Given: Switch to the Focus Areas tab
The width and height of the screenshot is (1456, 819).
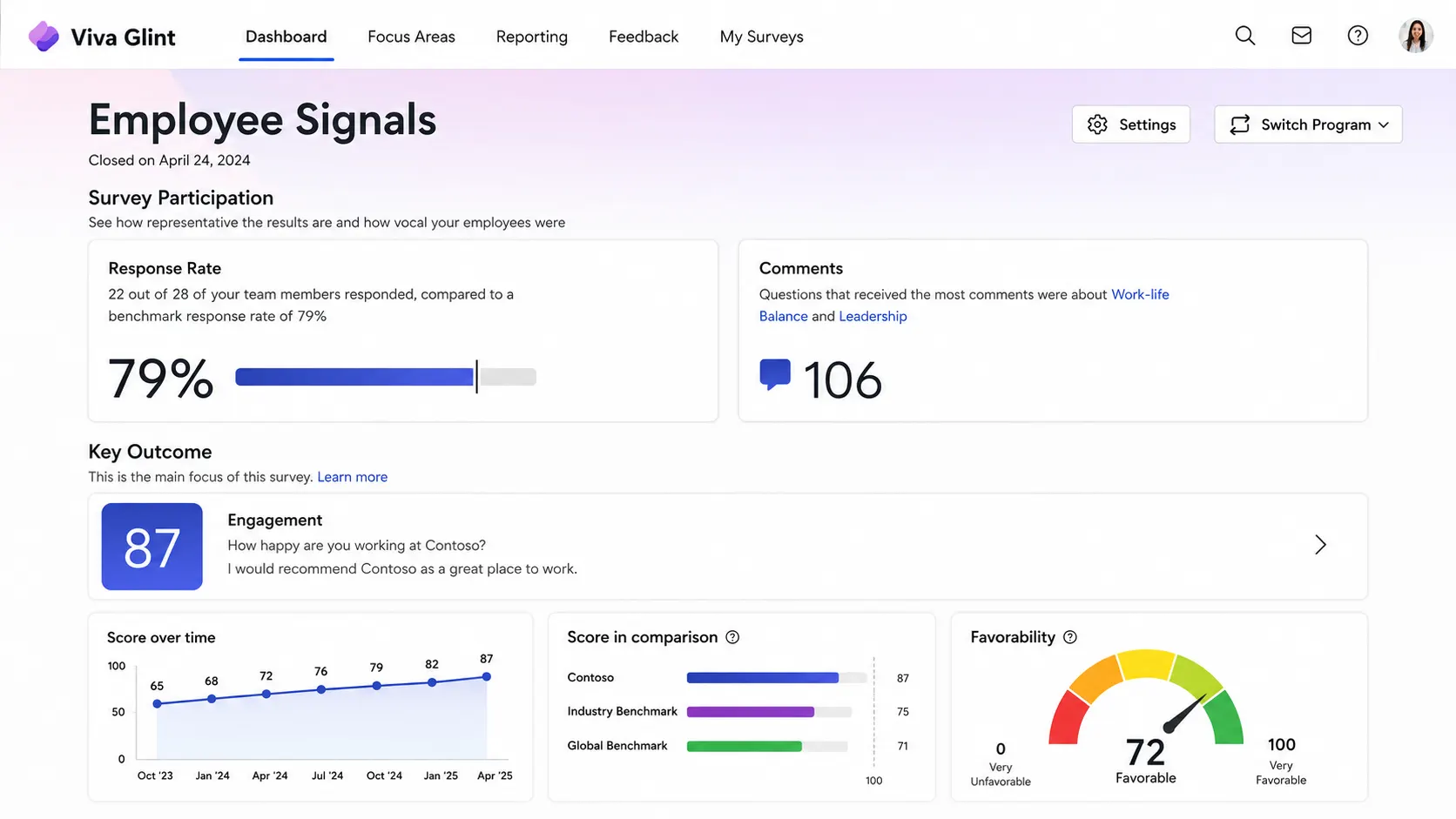Looking at the screenshot, I should 411,37.
